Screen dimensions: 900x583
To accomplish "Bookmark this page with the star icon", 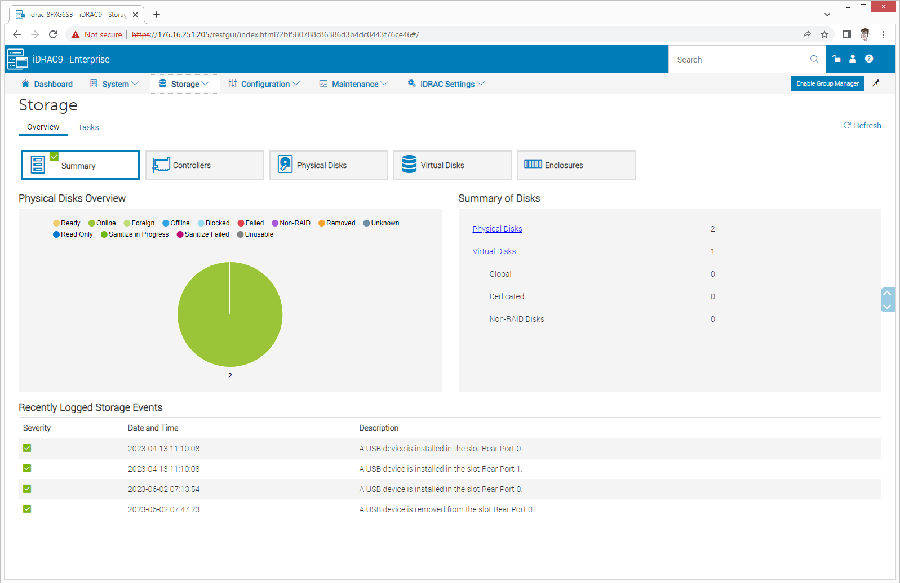I will [824, 33].
